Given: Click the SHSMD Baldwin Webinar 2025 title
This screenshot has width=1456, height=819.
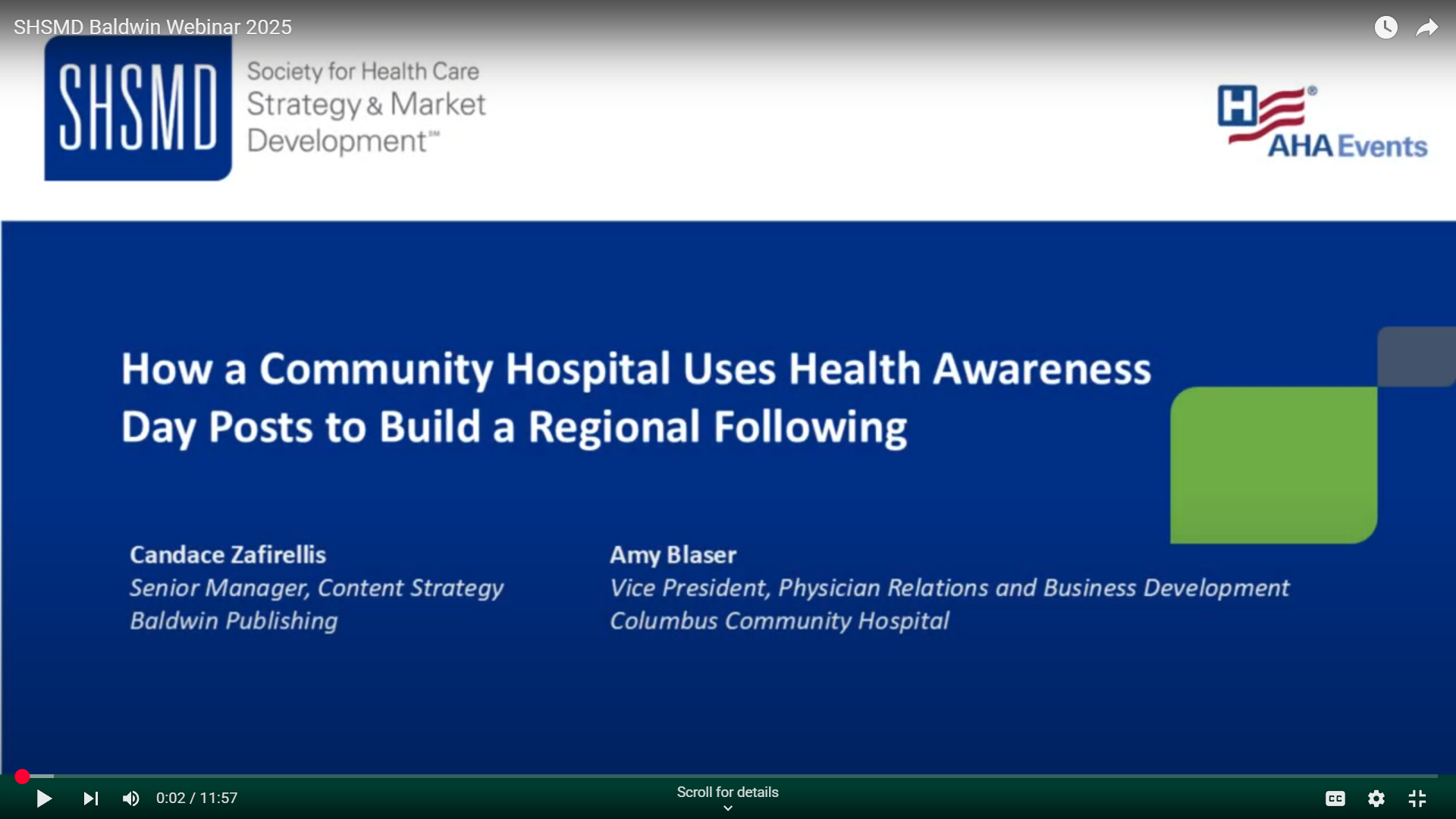Looking at the screenshot, I should point(152,27).
